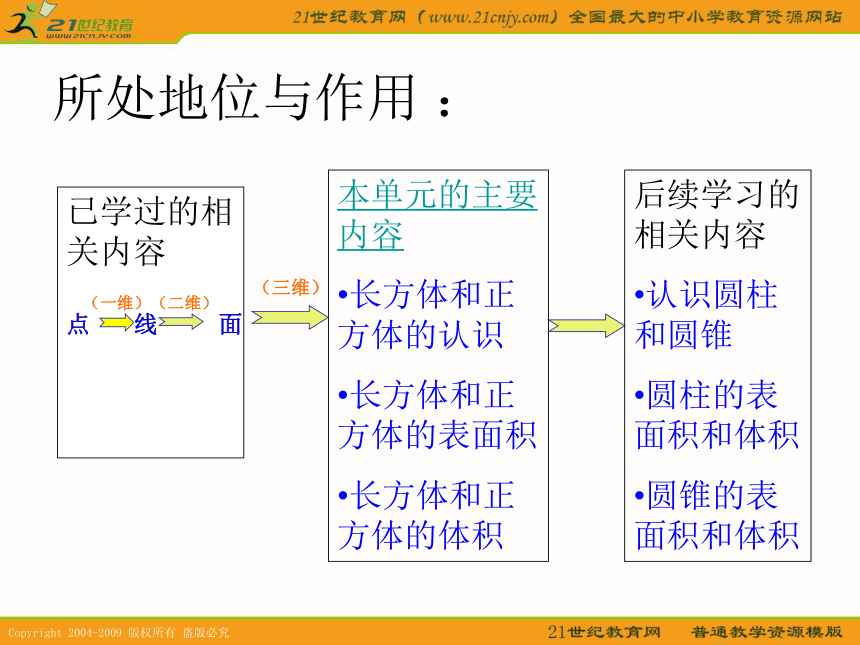Click the bullet 圆柱的表面积和体积
860x645 pixels.
pos(716,415)
